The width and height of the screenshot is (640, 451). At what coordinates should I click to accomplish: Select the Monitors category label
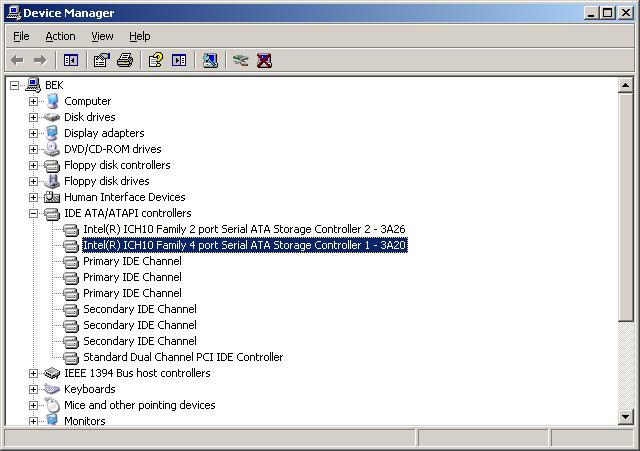pos(84,421)
